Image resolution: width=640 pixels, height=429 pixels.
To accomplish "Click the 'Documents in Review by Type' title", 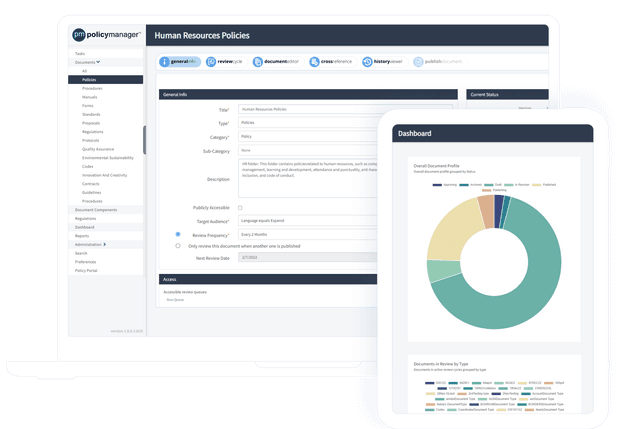I will [x=441, y=364].
